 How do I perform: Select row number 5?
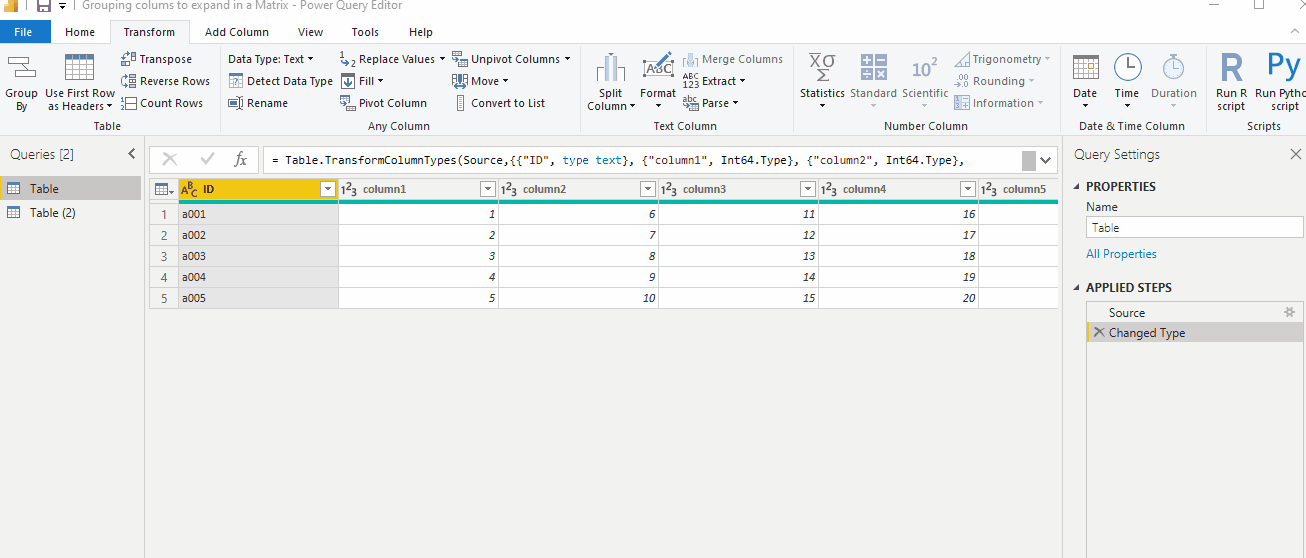[164, 298]
